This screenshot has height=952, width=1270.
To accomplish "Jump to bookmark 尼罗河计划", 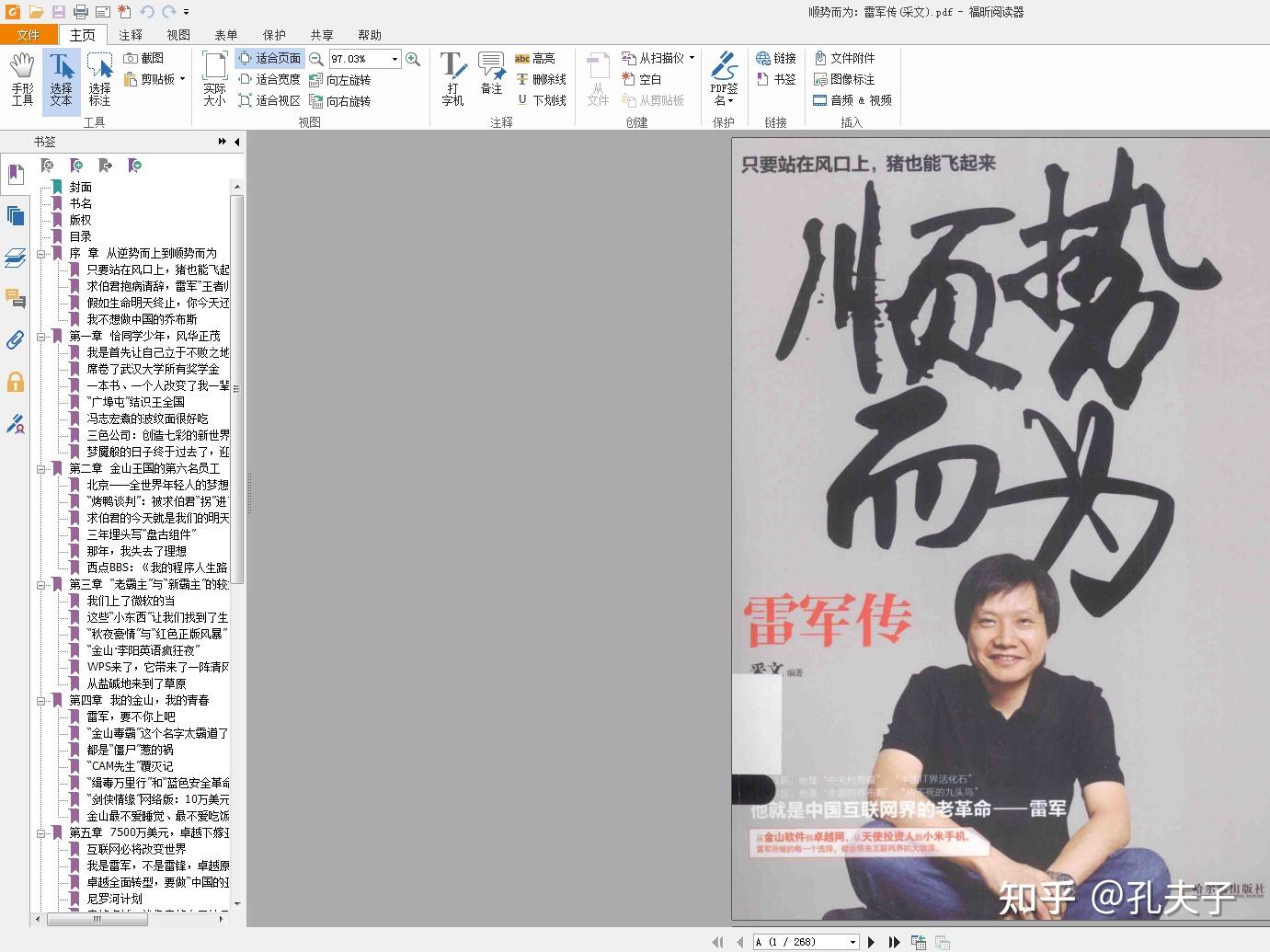I will (x=115, y=899).
